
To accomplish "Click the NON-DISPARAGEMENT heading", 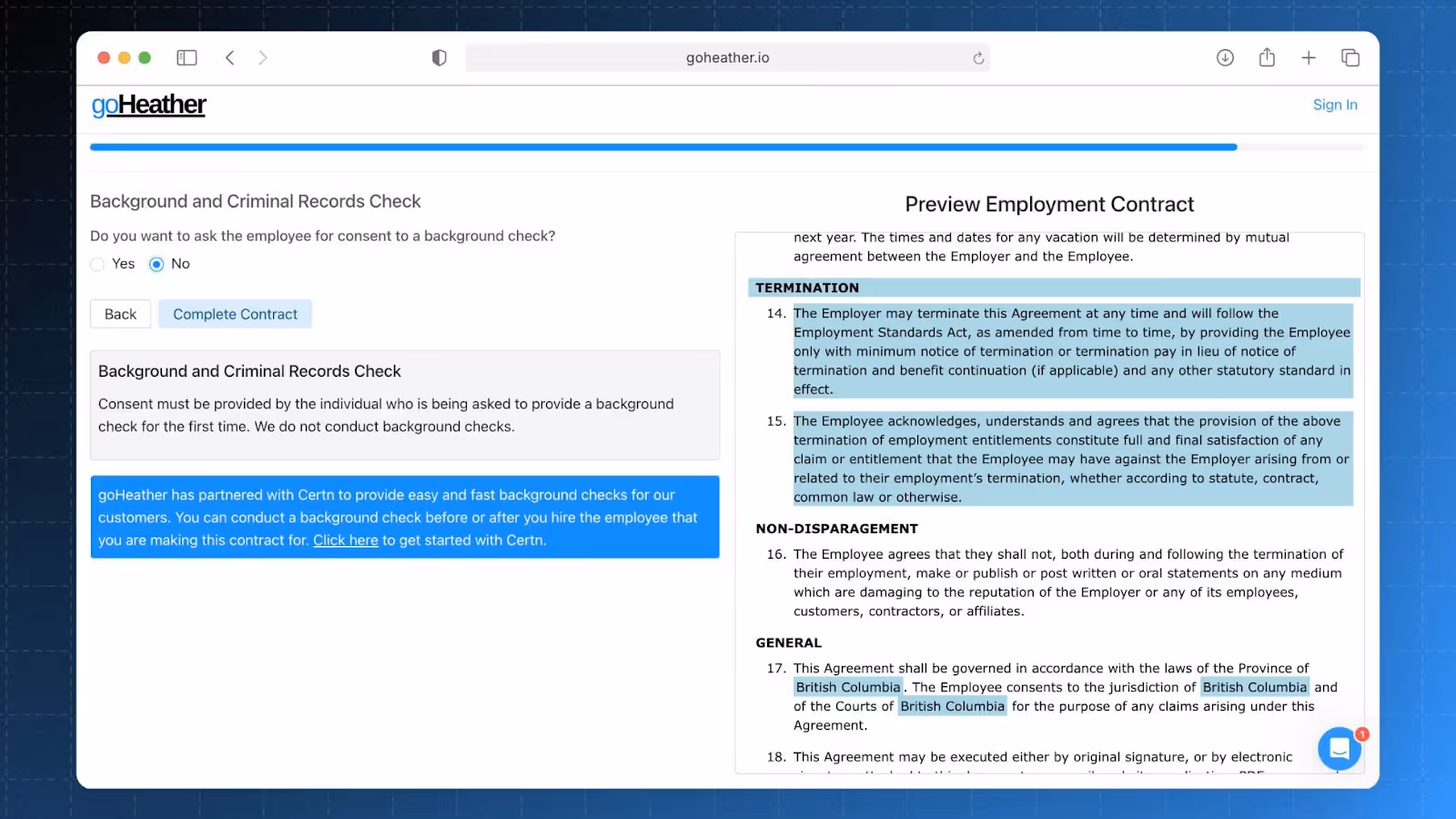I will point(837,529).
